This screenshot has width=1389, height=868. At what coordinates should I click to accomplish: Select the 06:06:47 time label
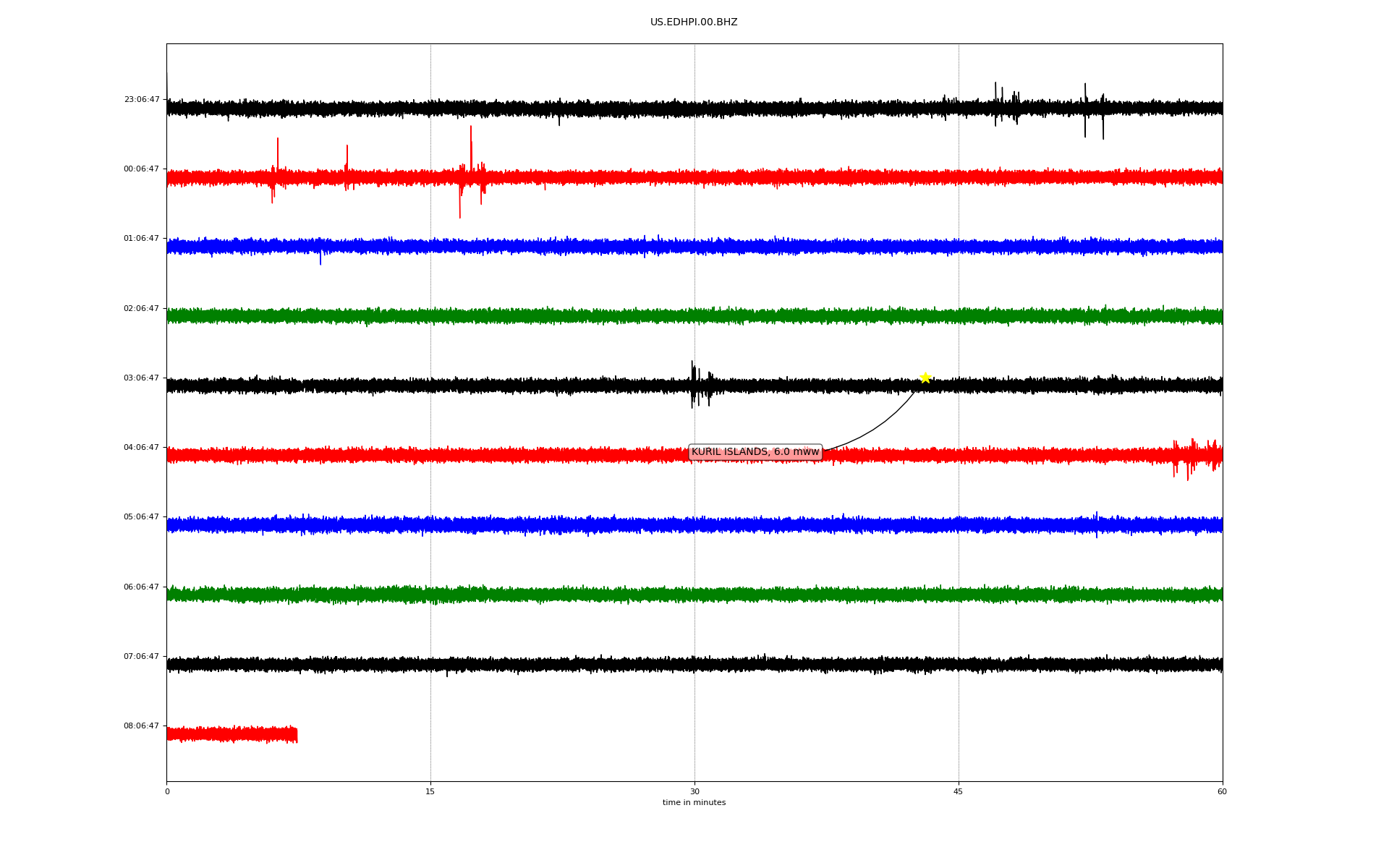[142, 587]
